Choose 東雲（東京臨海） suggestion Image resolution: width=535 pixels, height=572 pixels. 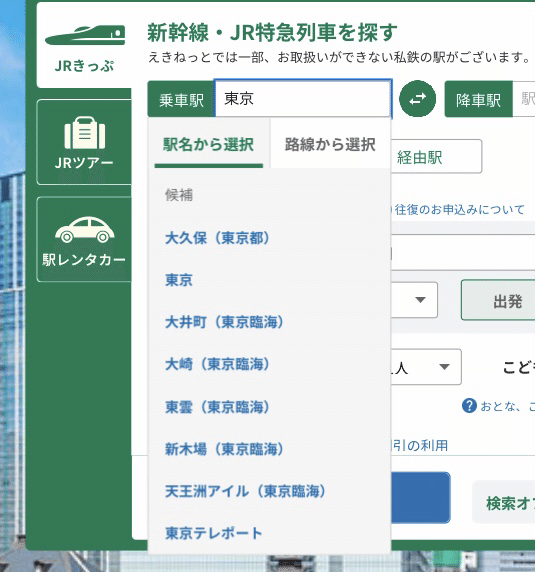[x=217, y=407]
